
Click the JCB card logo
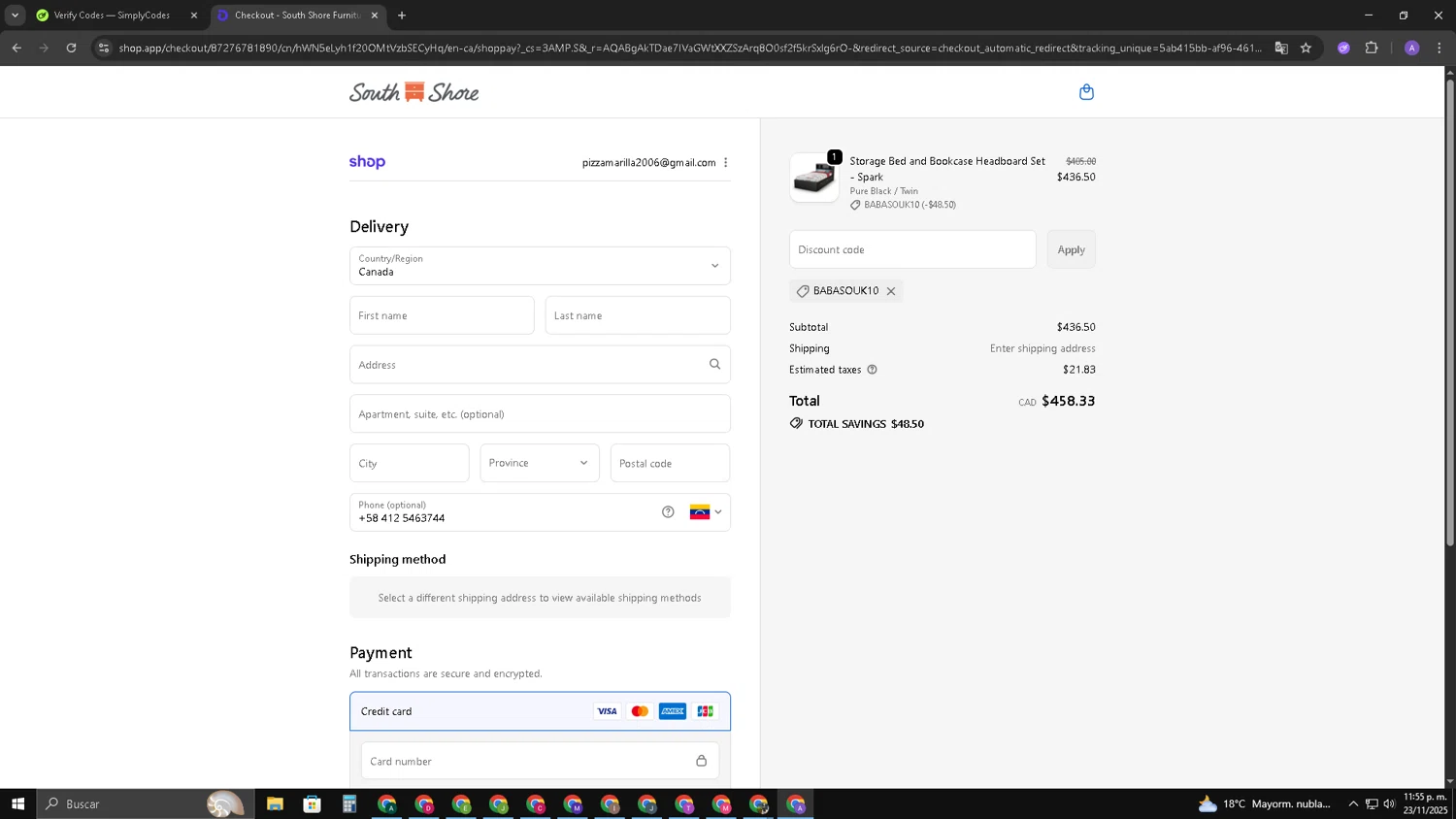point(706,711)
